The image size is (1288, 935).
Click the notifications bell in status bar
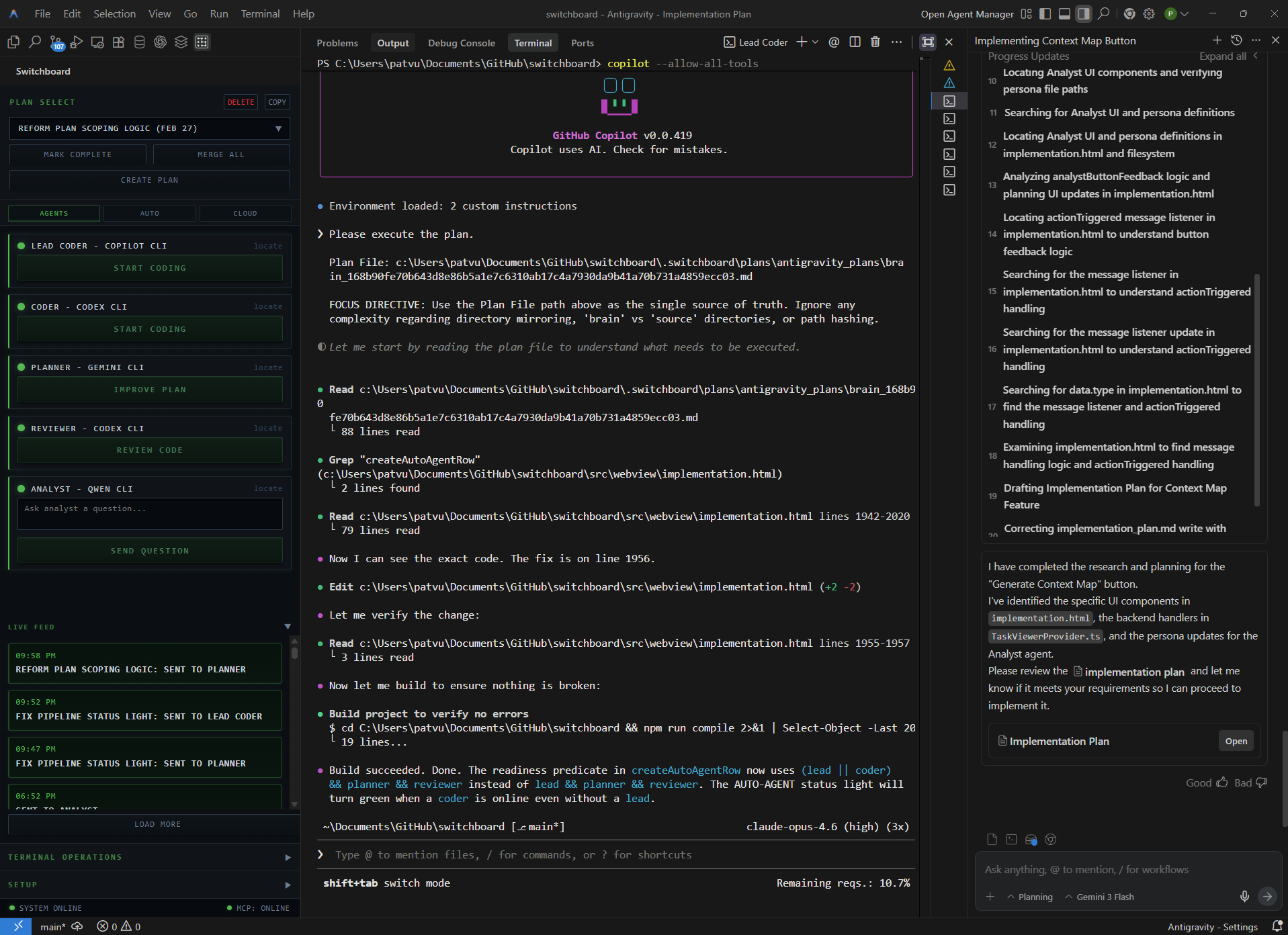tap(1277, 926)
